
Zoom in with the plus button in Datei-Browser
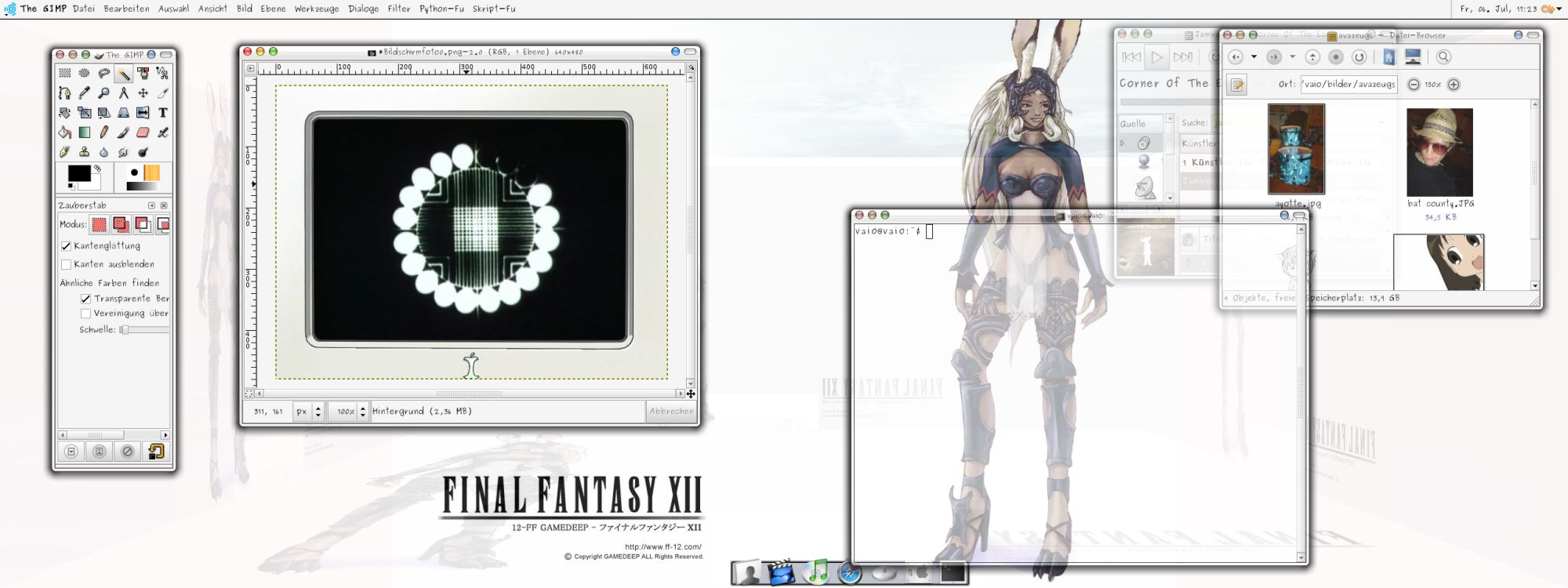pyautogui.click(x=1453, y=85)
